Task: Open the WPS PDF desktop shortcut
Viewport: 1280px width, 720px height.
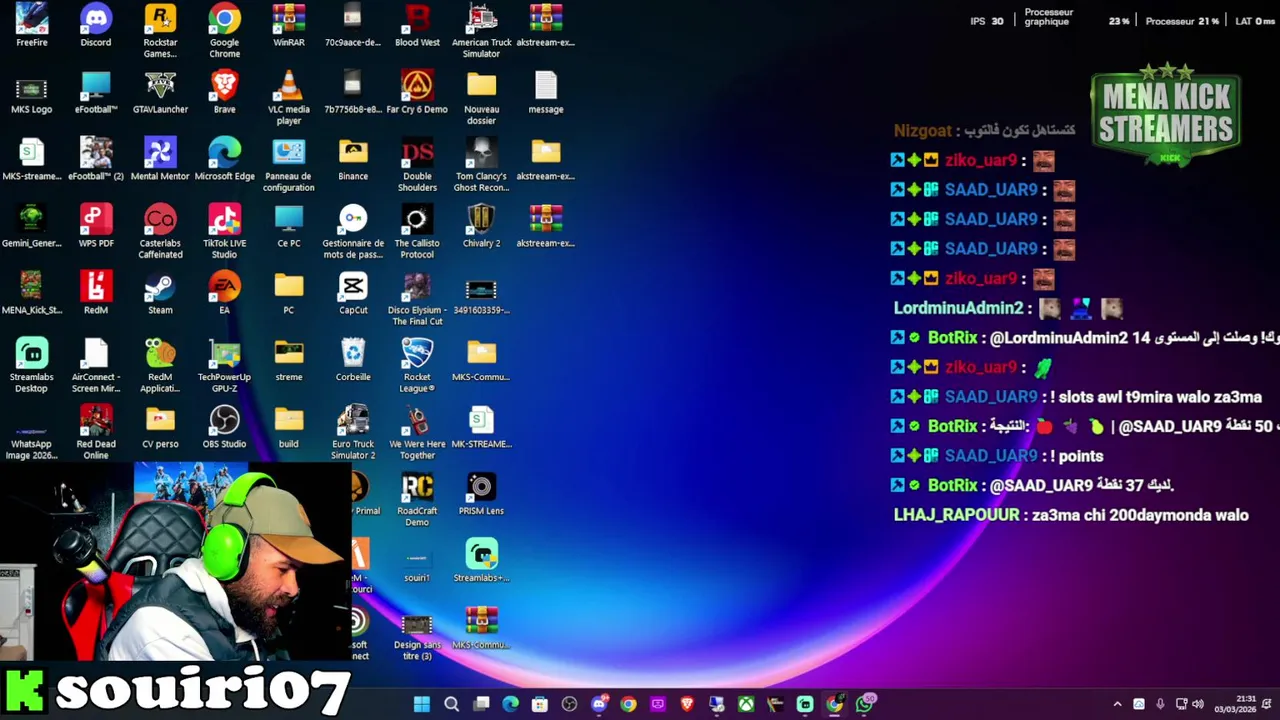Action: tap(96, 226)
